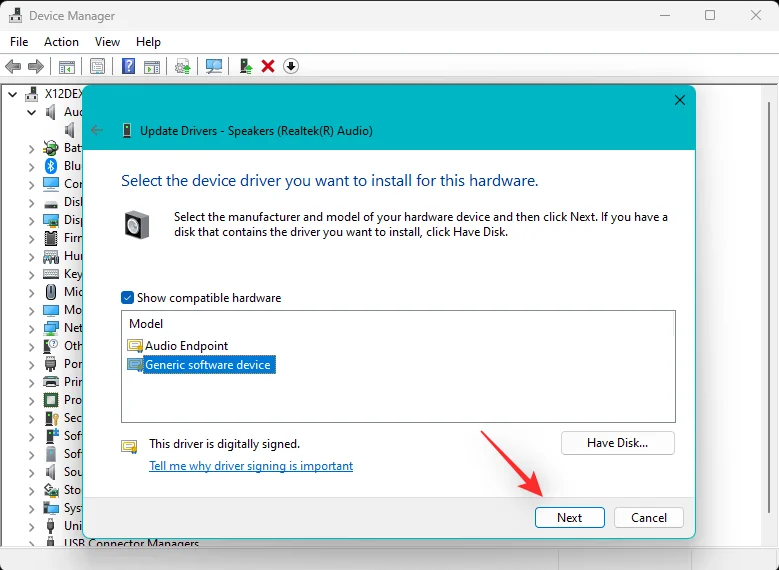Click the disable device down-arrow icon
This screenshot has width=779, height=570.
coord(291,66)
